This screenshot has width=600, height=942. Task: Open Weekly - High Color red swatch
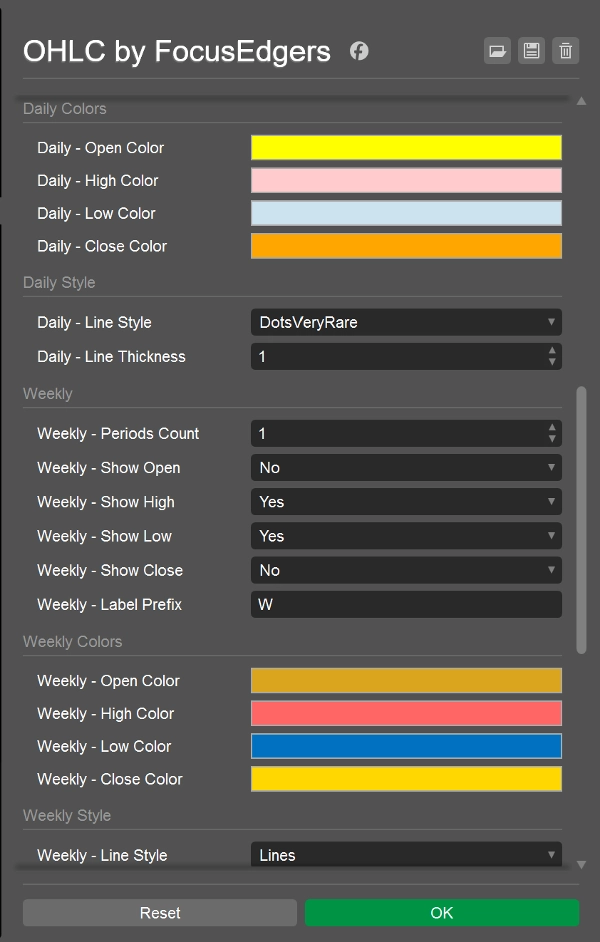pyautogui.click(x=406, y=713)
